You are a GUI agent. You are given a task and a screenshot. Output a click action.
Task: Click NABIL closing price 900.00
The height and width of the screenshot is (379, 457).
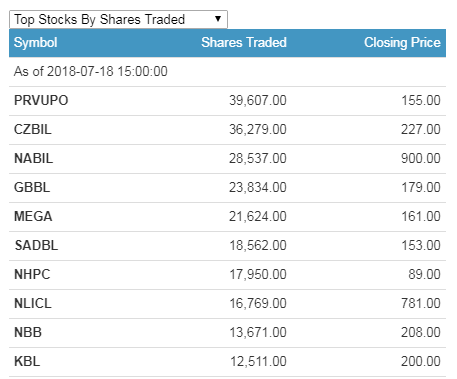[421, 158]
